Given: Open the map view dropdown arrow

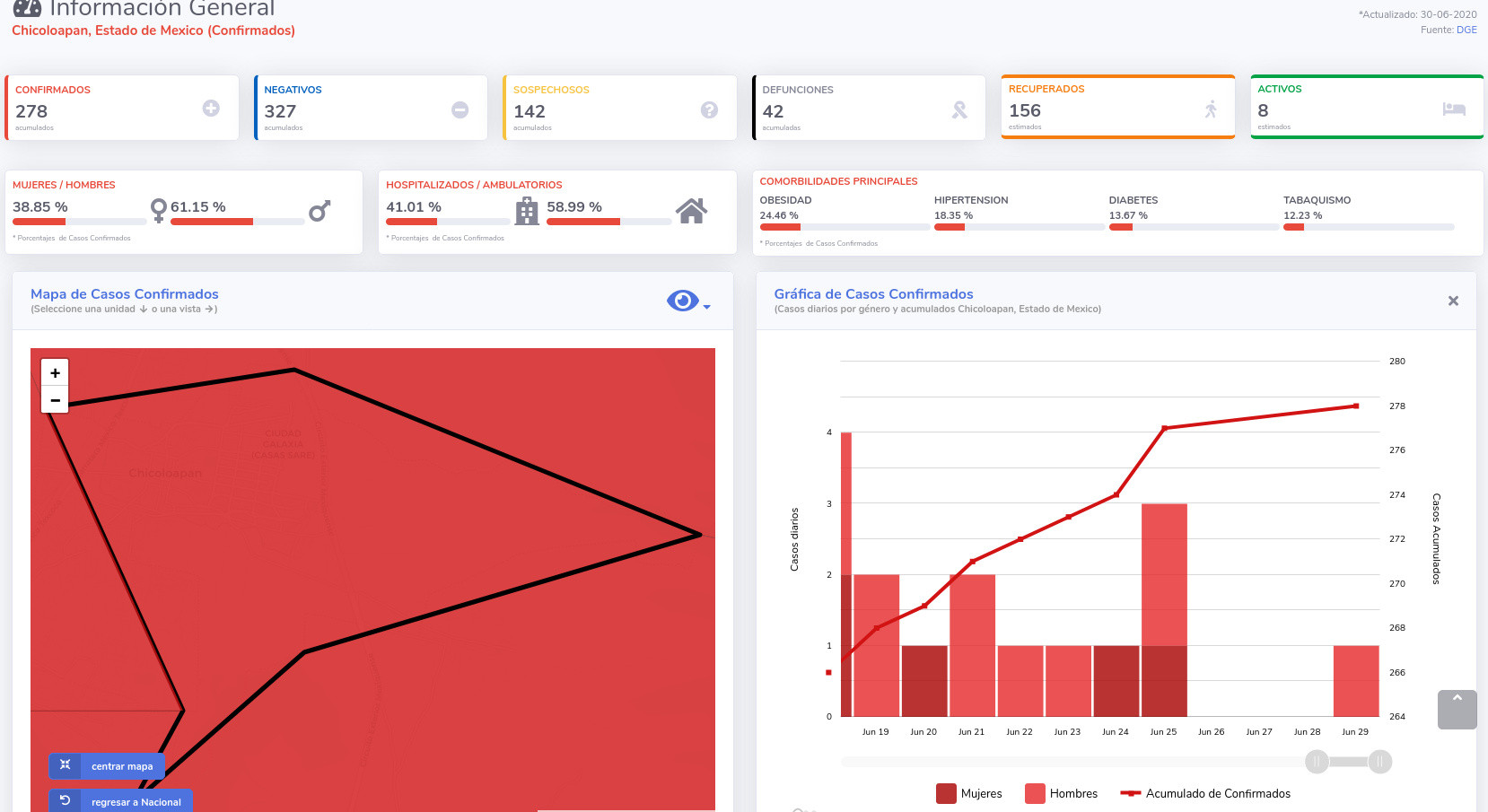Looking at the screenshot, I should [x=707, y=307].
